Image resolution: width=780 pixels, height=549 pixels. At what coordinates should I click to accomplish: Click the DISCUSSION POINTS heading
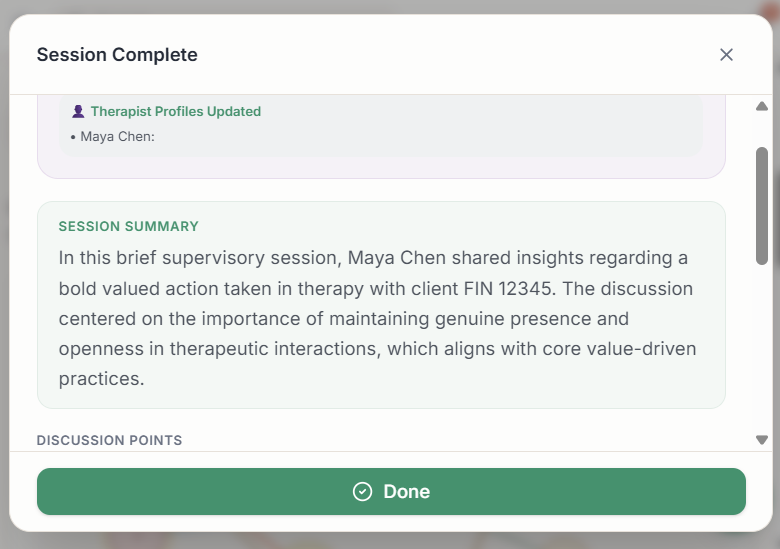pos(109,441)
